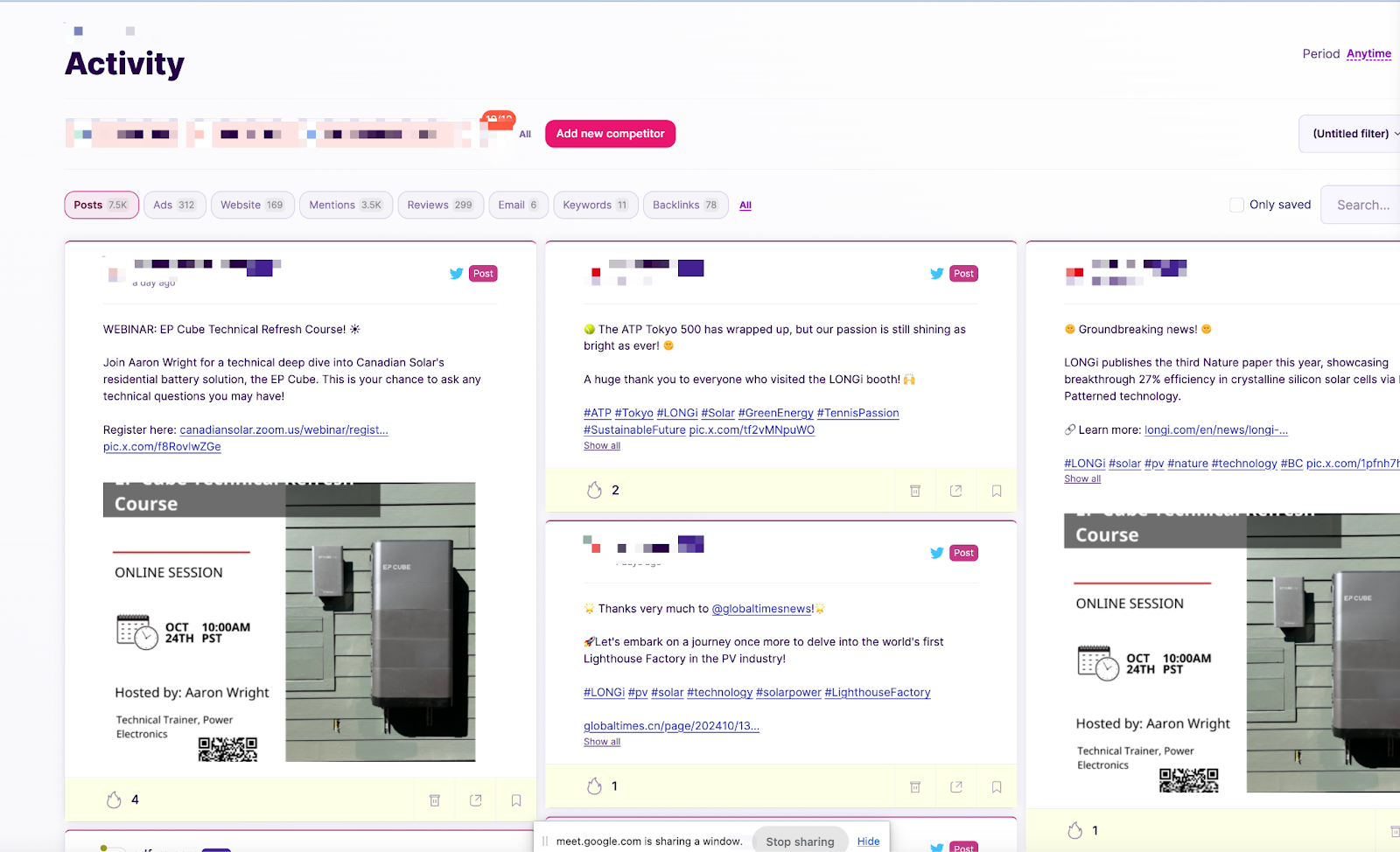The width and height of the screenshot is (1400, 852).
Task: Open longi.com/en/news/longi link
Action: click(1216, 429)
